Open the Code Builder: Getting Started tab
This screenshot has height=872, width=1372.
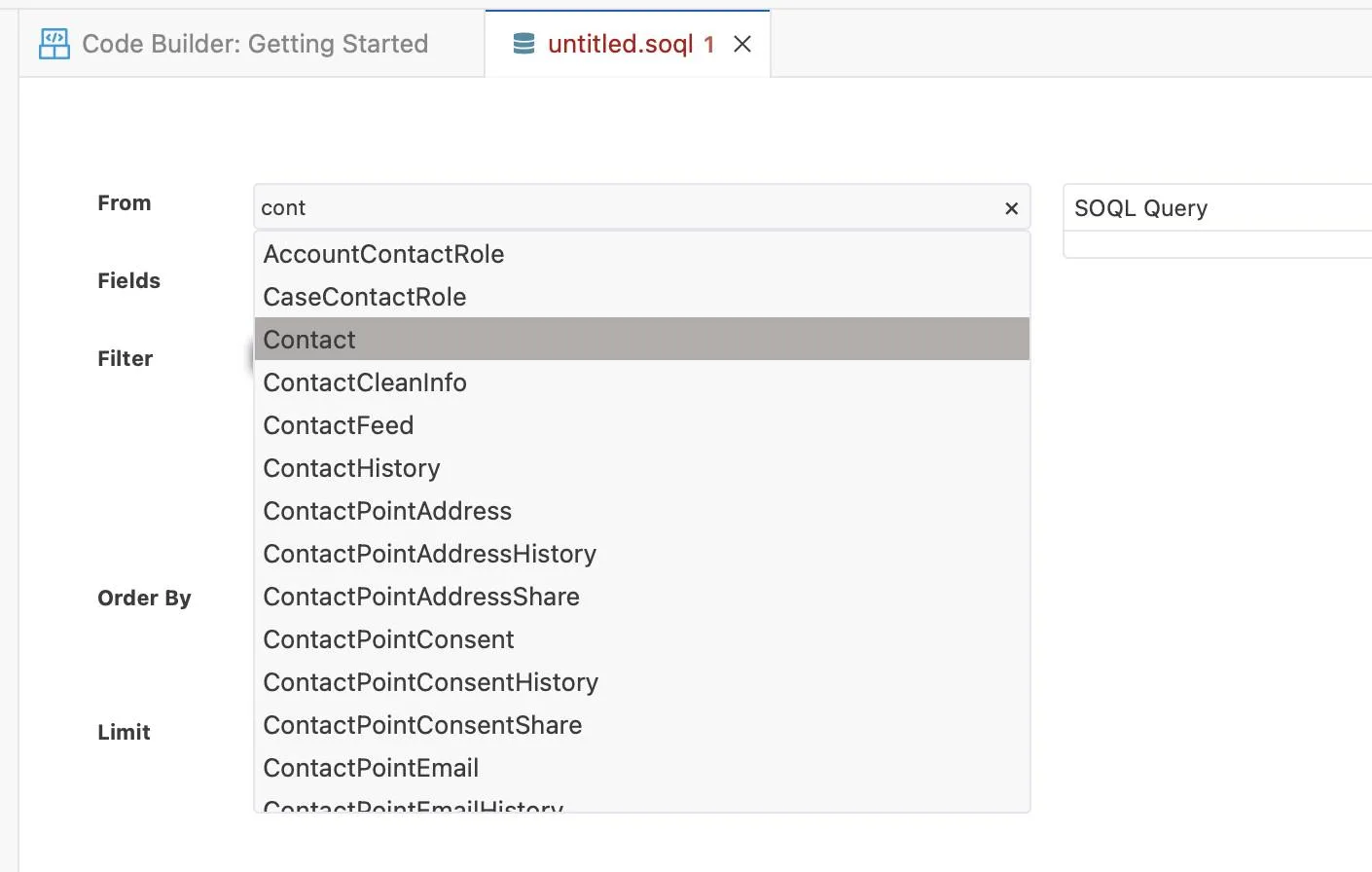pos(253,44)
